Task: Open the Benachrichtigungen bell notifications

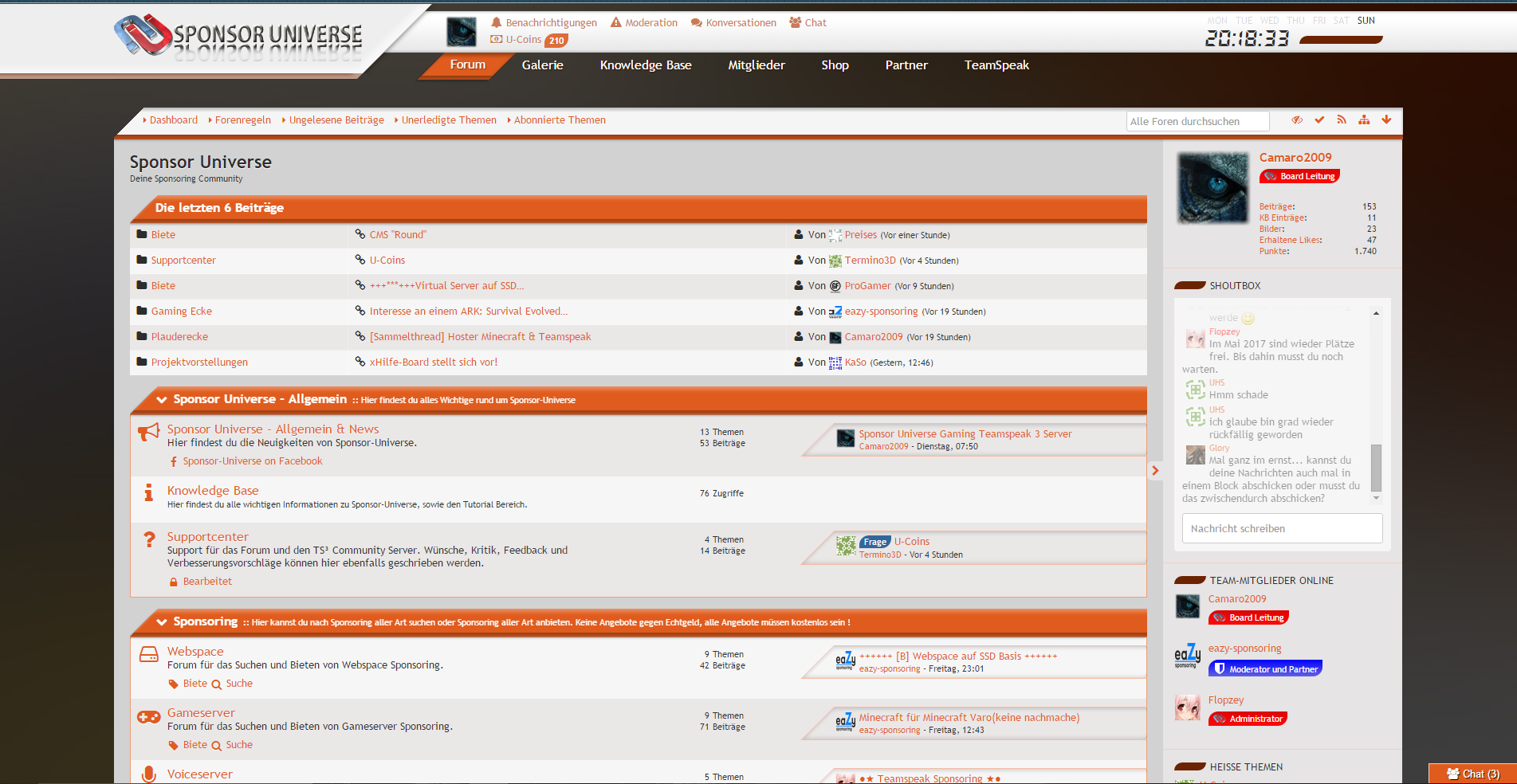Action: click(x=544, y=23)
